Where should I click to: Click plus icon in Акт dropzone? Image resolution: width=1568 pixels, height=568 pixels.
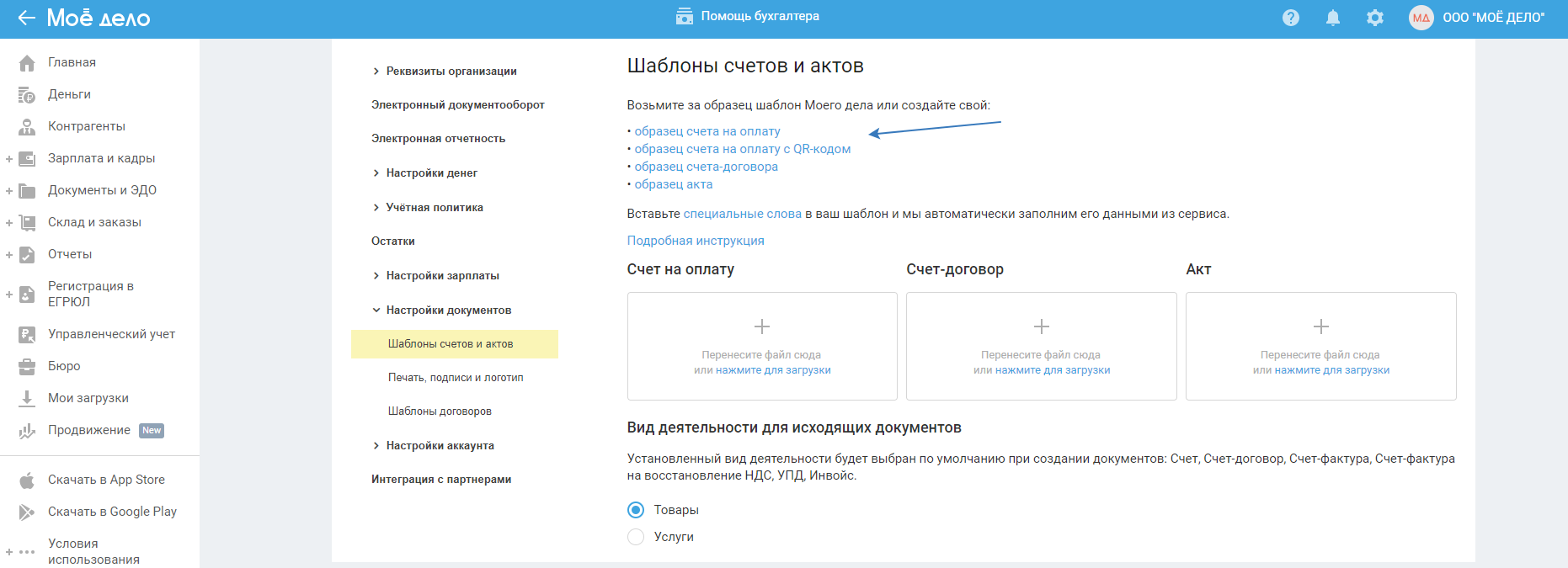pos(1321,326)
